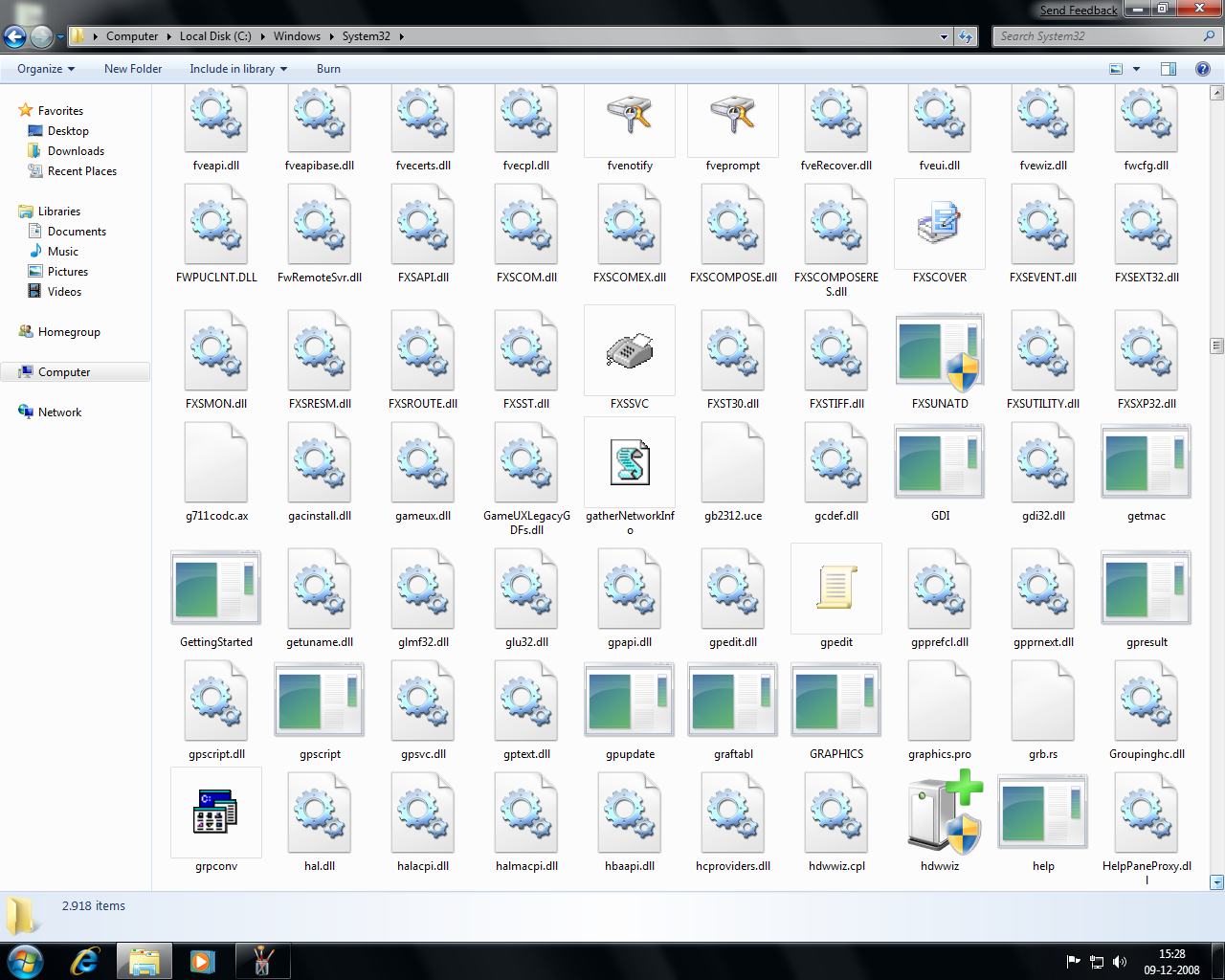Navigate to Windows via the breadcrumb
This screenshot has height=980, width=1225.
298,35
